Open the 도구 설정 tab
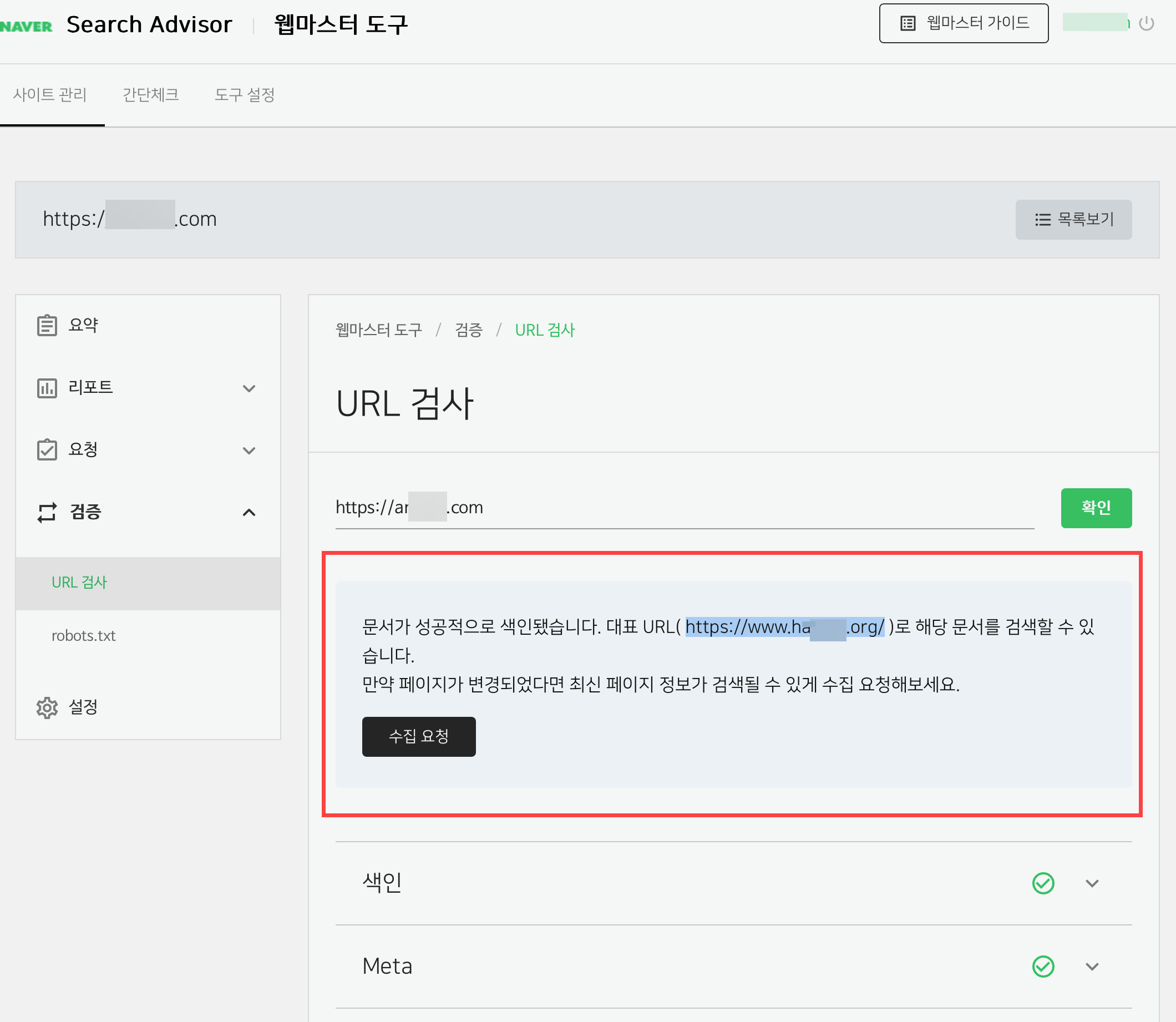Viewport: 1176px width, 1022px height. [244, 95]
